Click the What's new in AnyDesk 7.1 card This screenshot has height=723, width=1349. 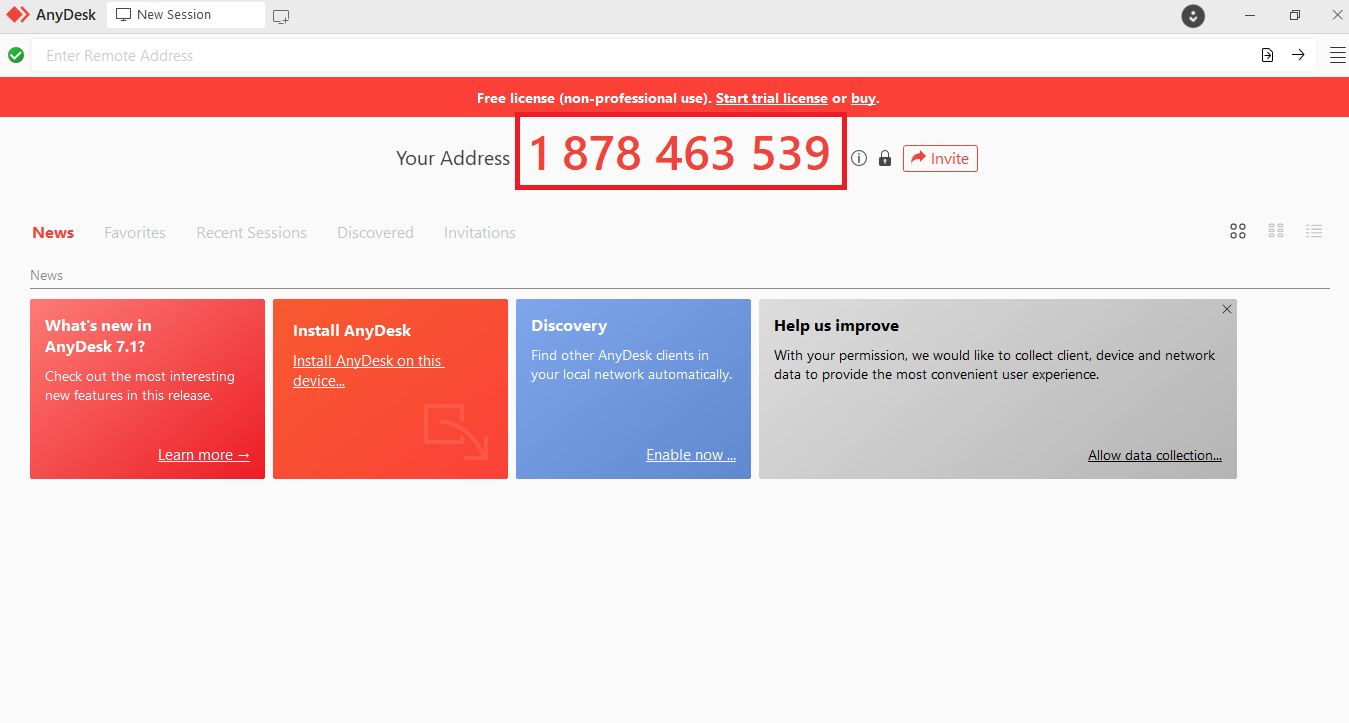coord(147,389)
